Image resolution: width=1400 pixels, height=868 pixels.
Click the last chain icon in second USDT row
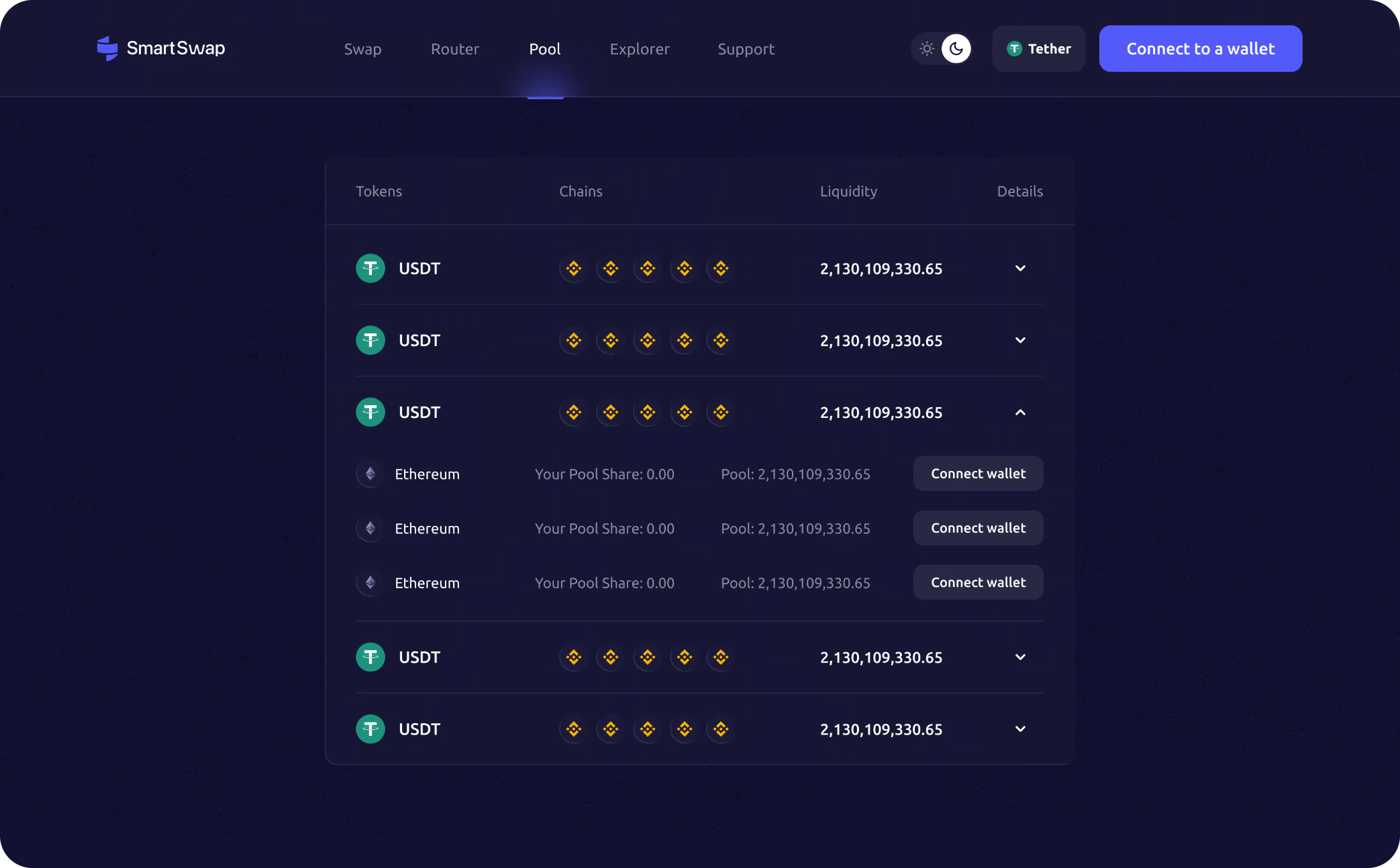pos(721,340)
